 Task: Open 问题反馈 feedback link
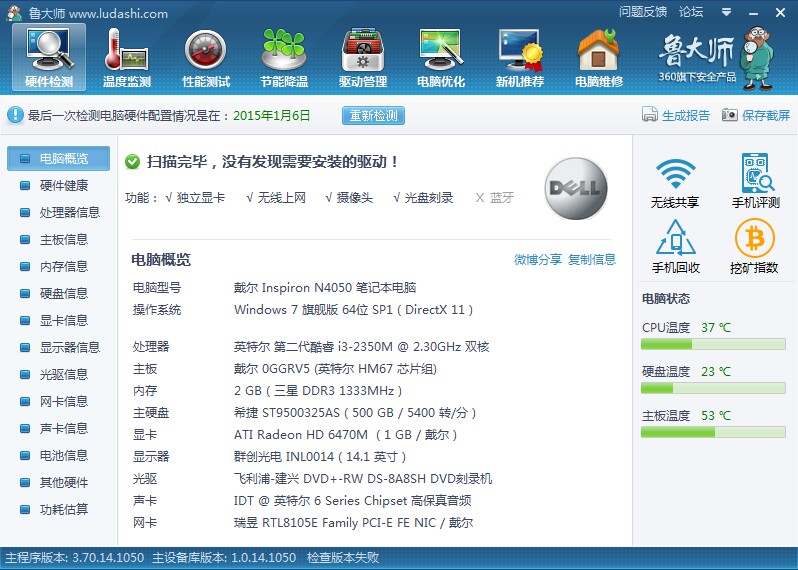[643, 12]
